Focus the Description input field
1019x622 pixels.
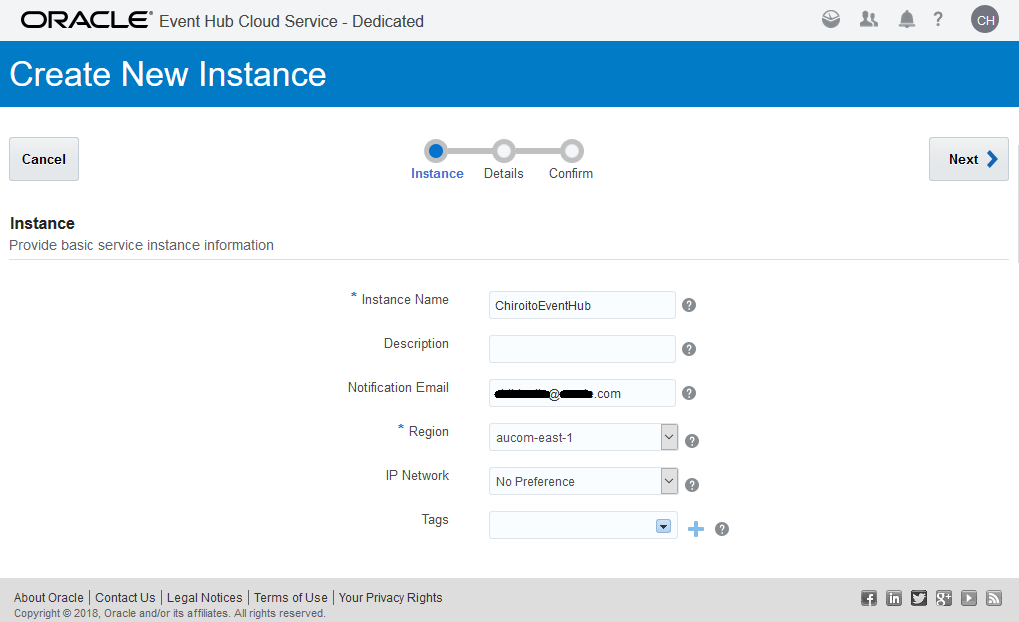[582, 349]
